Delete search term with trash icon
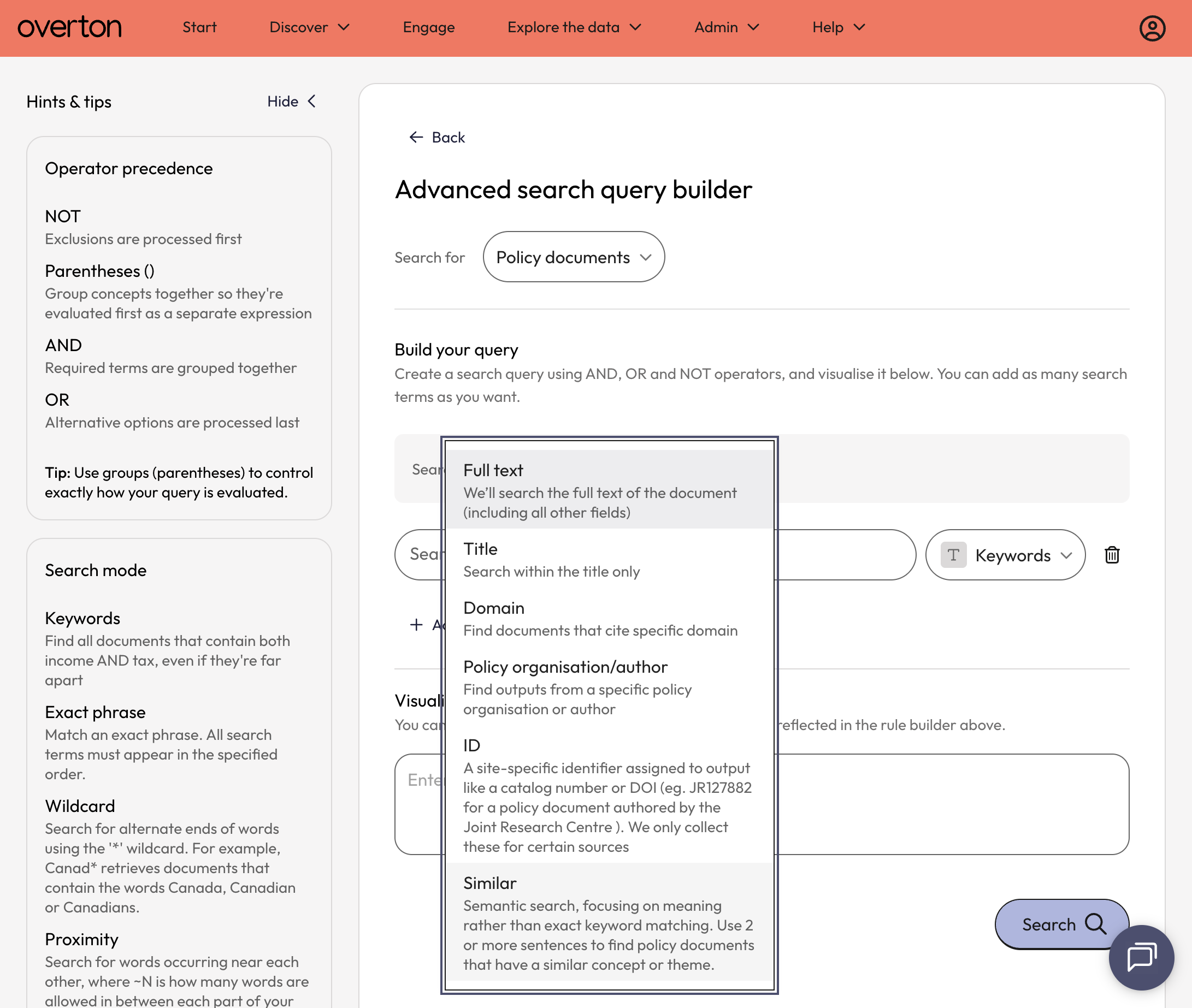Viewport: 1192px width, 1008px height. click(x=1112, y=555)
